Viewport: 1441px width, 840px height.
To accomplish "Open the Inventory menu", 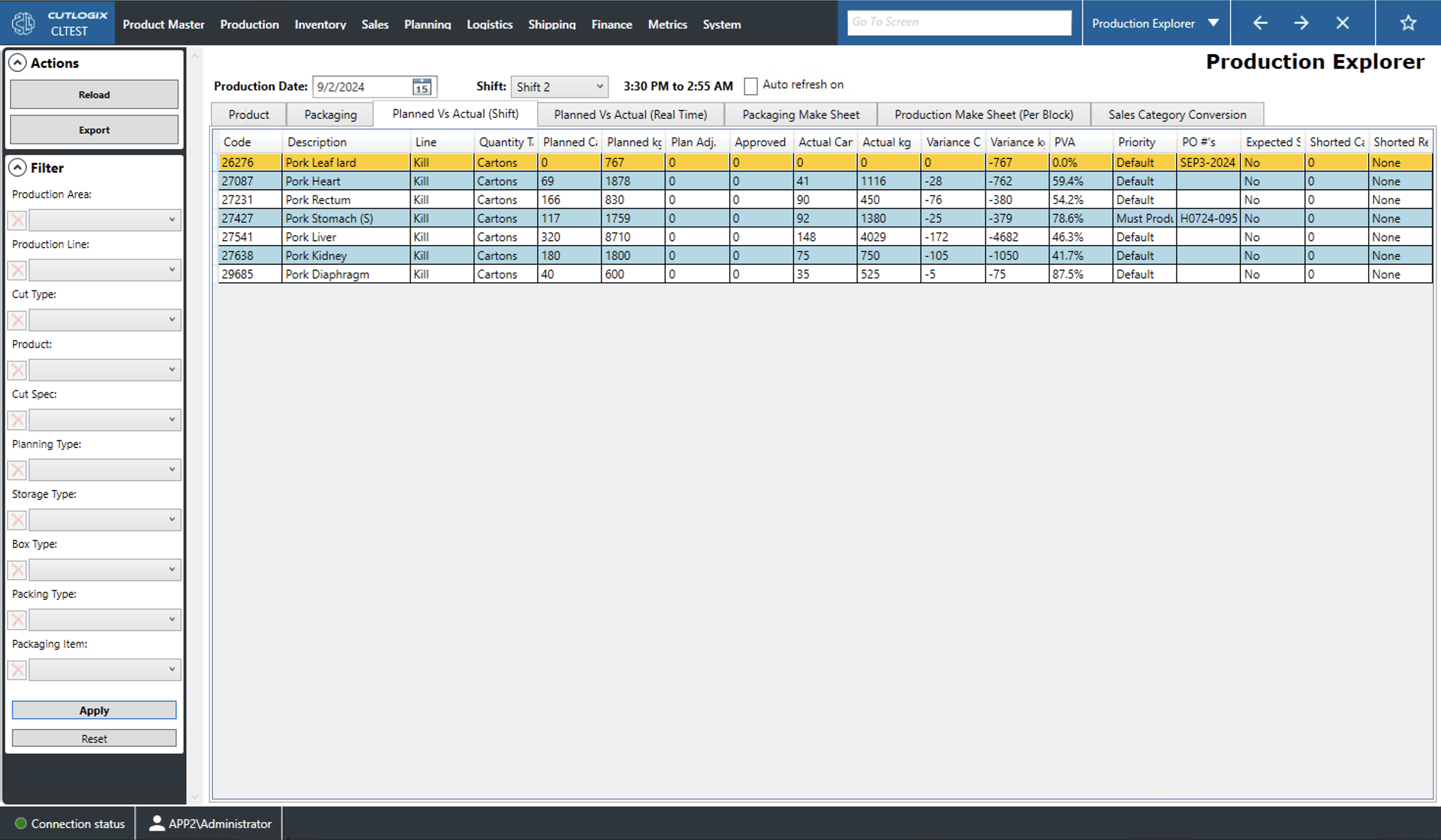I will pos(320,25).
